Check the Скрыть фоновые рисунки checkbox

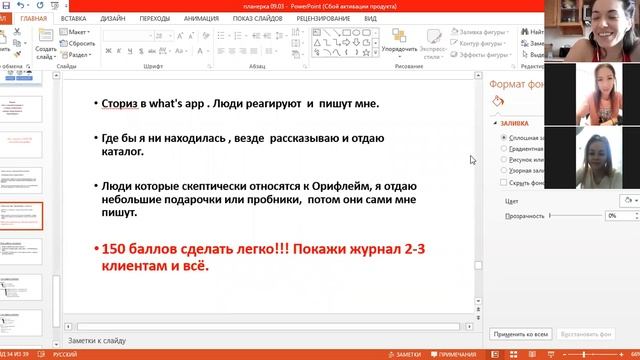tap(504, 182)
